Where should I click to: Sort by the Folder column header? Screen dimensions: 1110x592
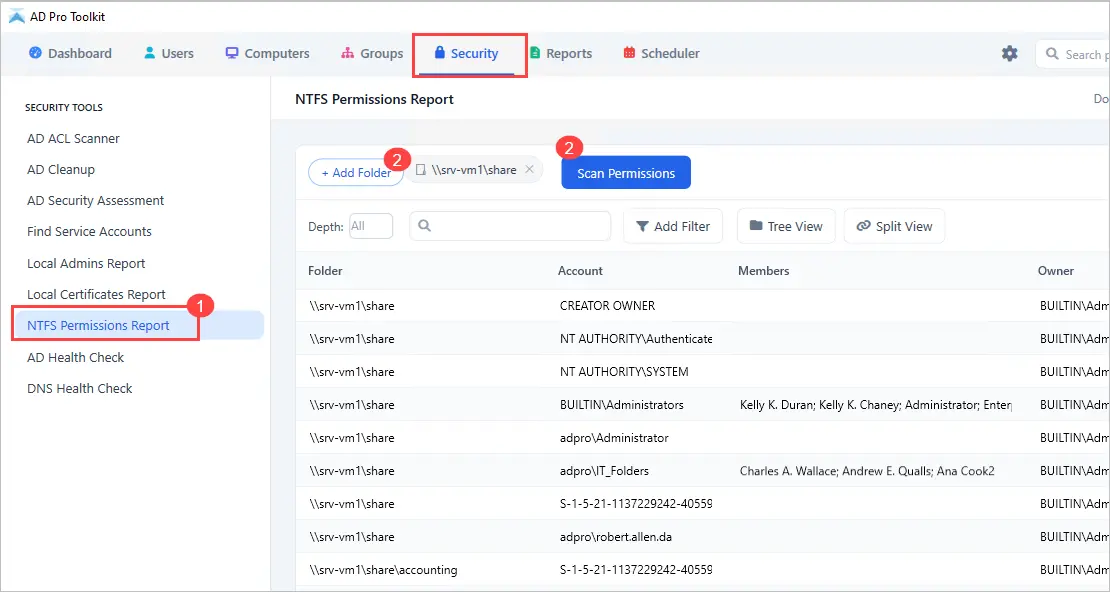(325, 271)
